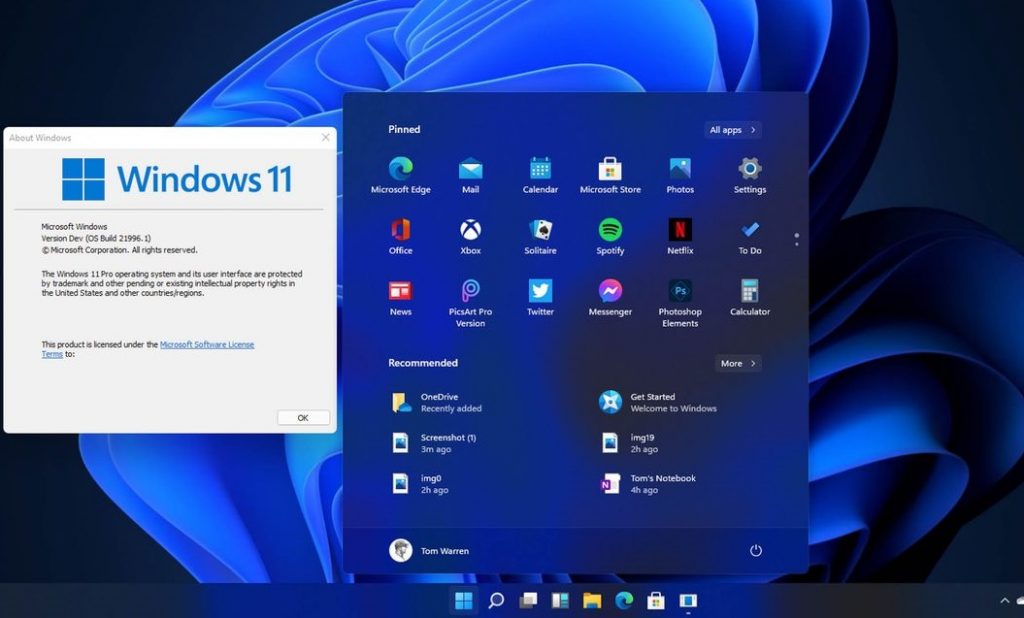This screenshot has width=1024, height=618.
Task: Open Settings from Start menu
Action: click(x=750, y=175)
